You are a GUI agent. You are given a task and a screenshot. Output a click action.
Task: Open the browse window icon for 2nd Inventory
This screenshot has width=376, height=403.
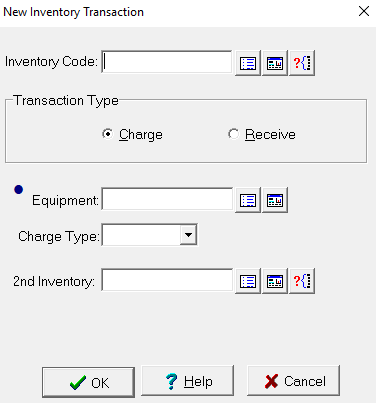click(x=275, y=281)
